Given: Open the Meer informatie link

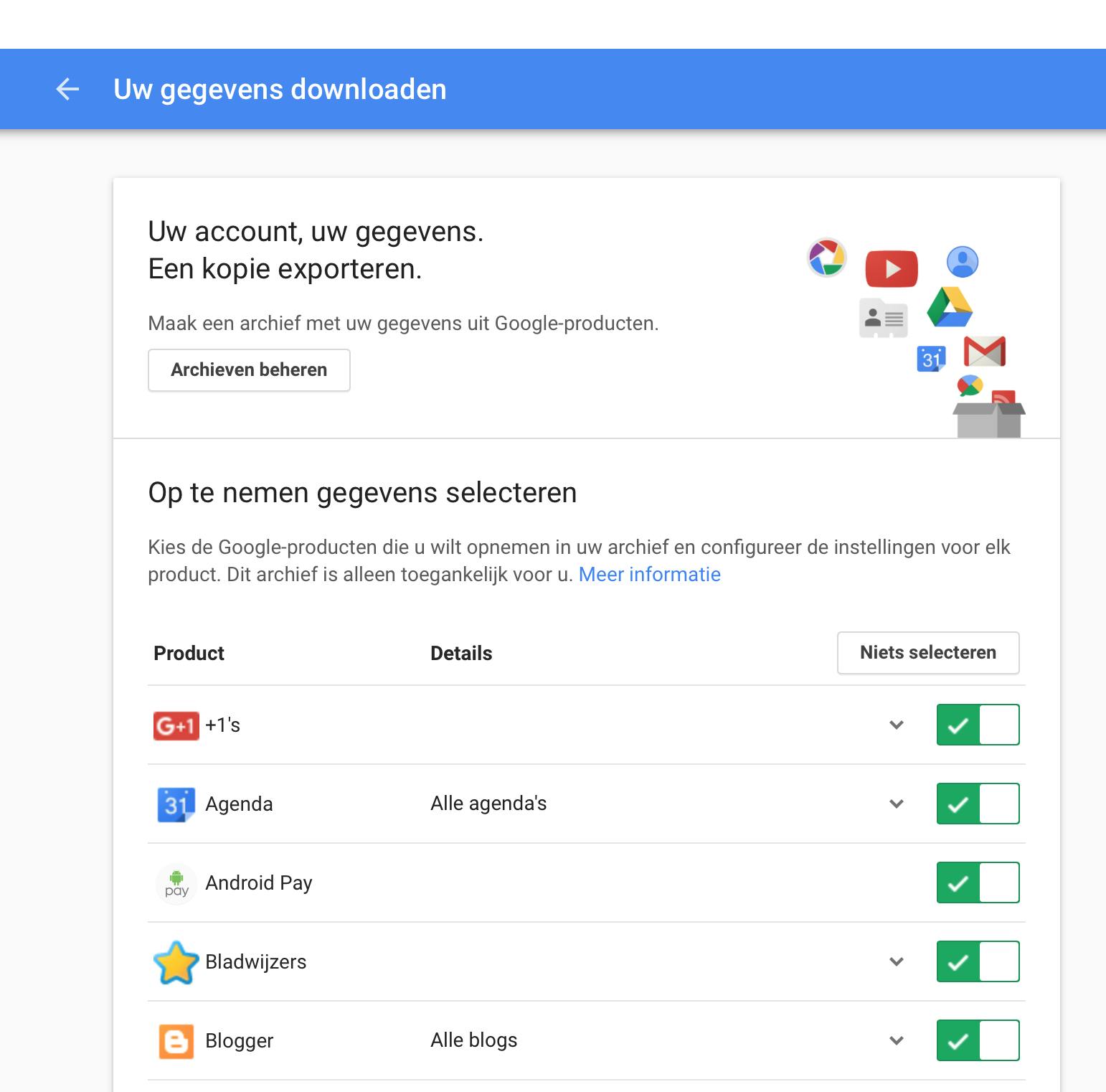Looking at the screenshot, I should [649, 575].
